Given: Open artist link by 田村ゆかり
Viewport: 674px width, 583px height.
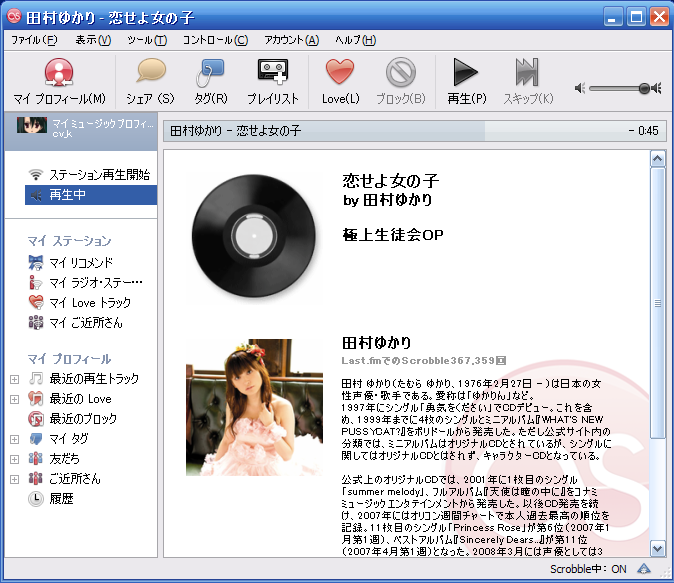Looking at the screenshot, I should (x=387, y=200).
